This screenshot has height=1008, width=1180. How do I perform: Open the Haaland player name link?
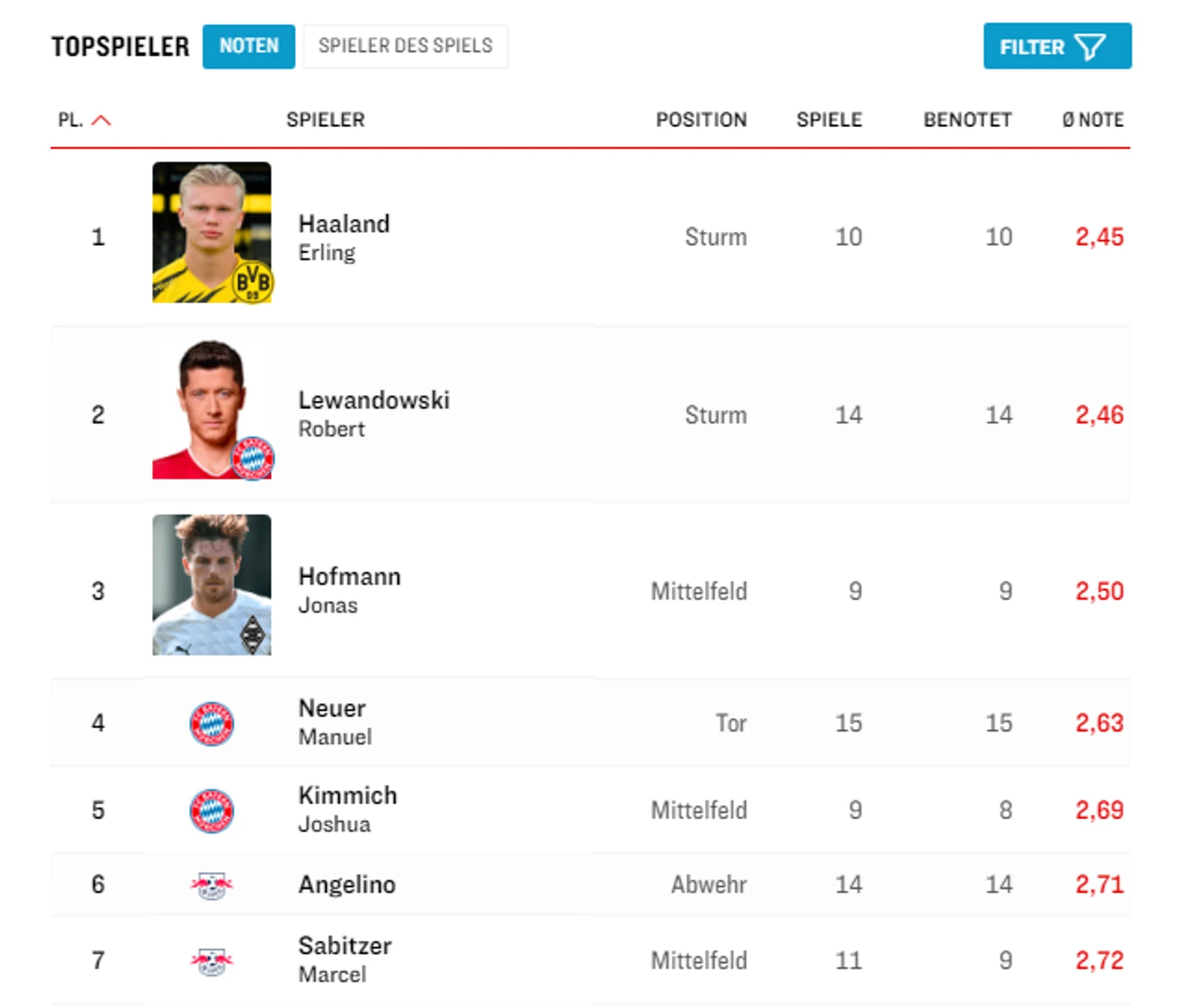343,224
